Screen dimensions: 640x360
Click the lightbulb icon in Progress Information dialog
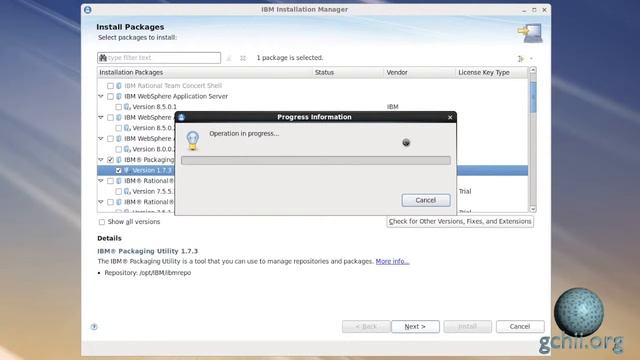(x=193, y=140)
